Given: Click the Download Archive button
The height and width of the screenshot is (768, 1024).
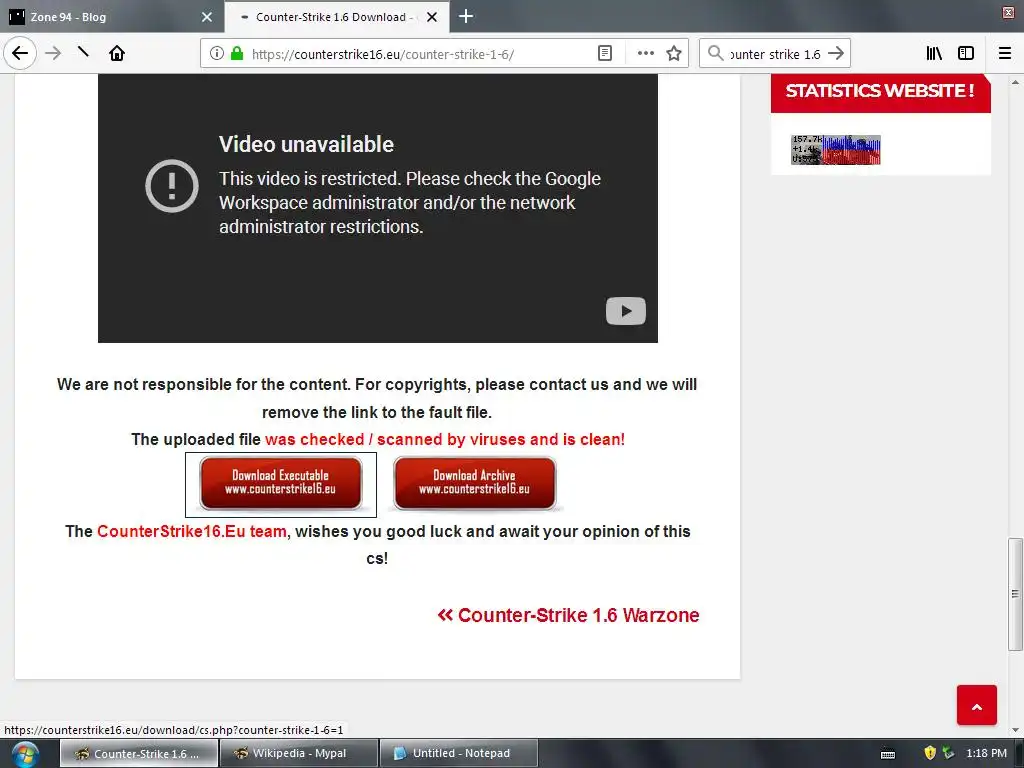Looking at the screenshot, I should click(x=475, y=483).
